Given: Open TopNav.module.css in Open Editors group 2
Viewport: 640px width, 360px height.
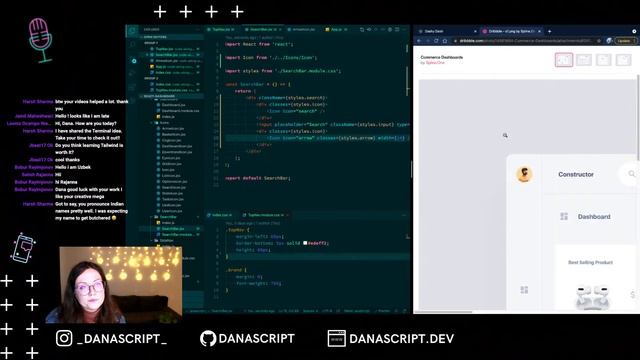Looking at the screenshot, I should tap(174, 90).
